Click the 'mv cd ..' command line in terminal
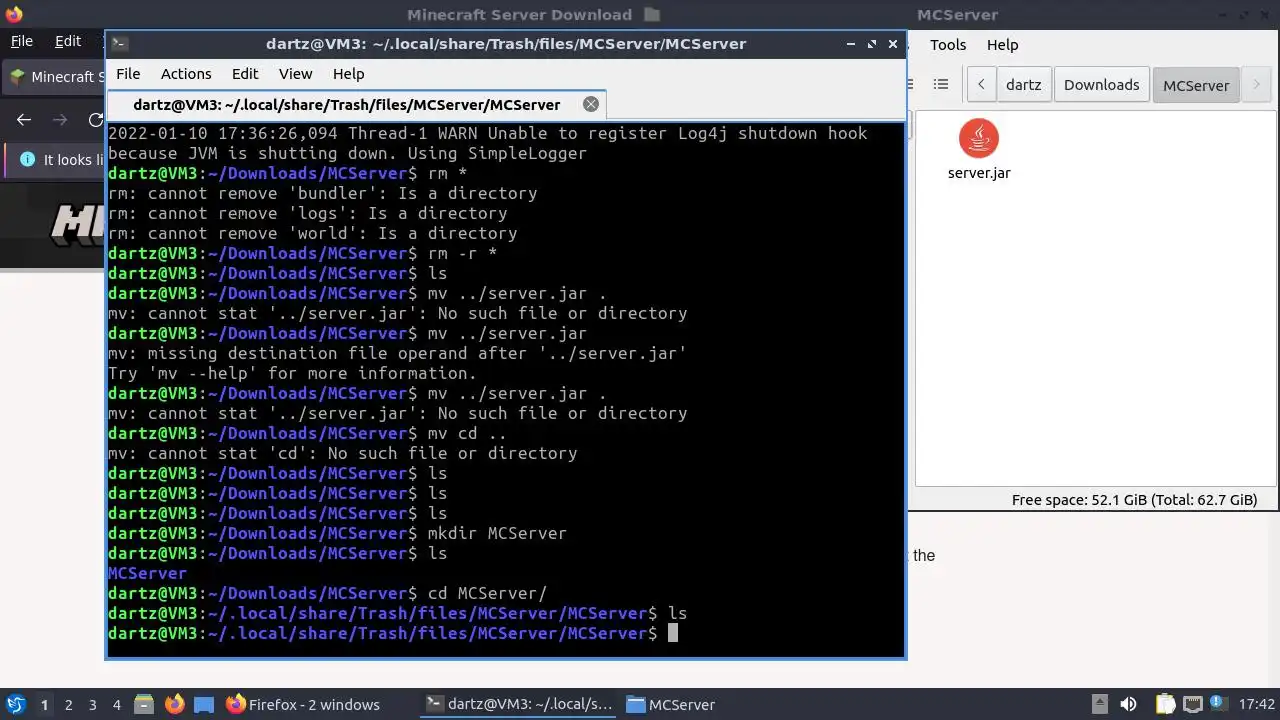This screenshot has width=1280, height=720. [467, 433]
